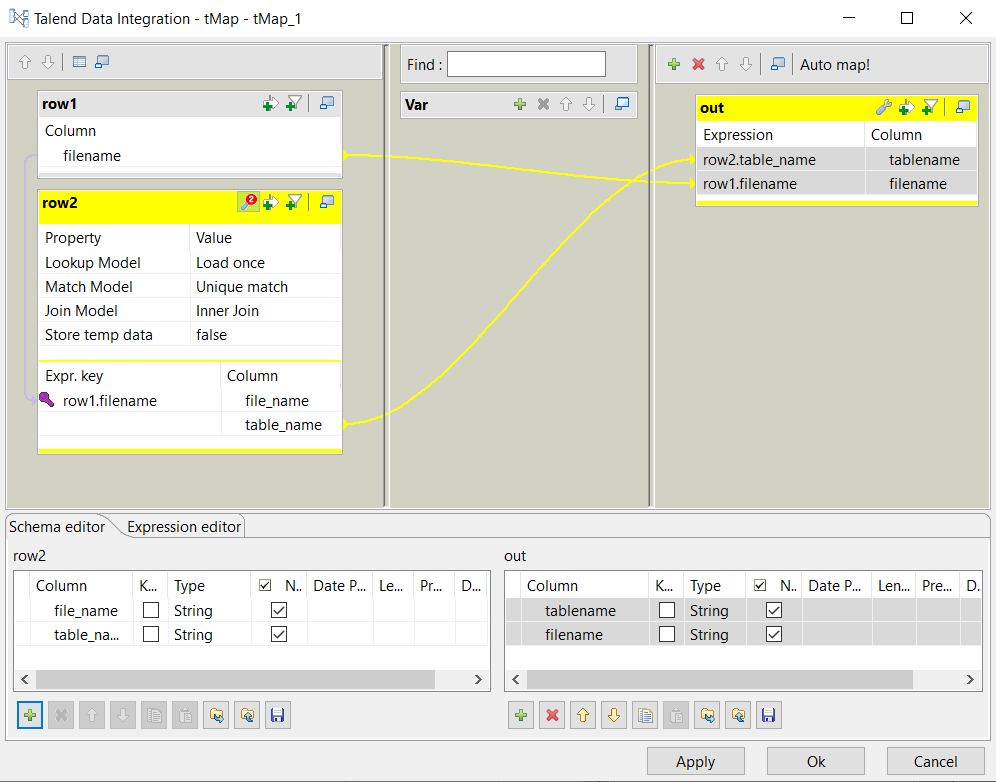
Task: Minimize the row1 input table
Action: 326,103
